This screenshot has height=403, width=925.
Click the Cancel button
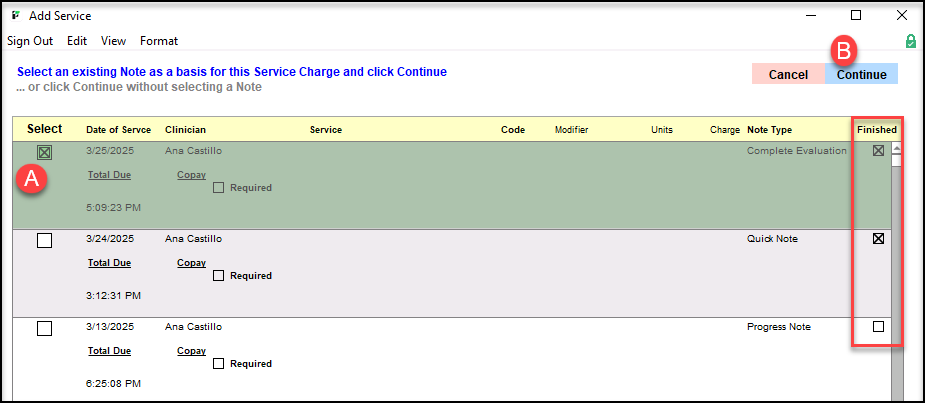[788, 74]
